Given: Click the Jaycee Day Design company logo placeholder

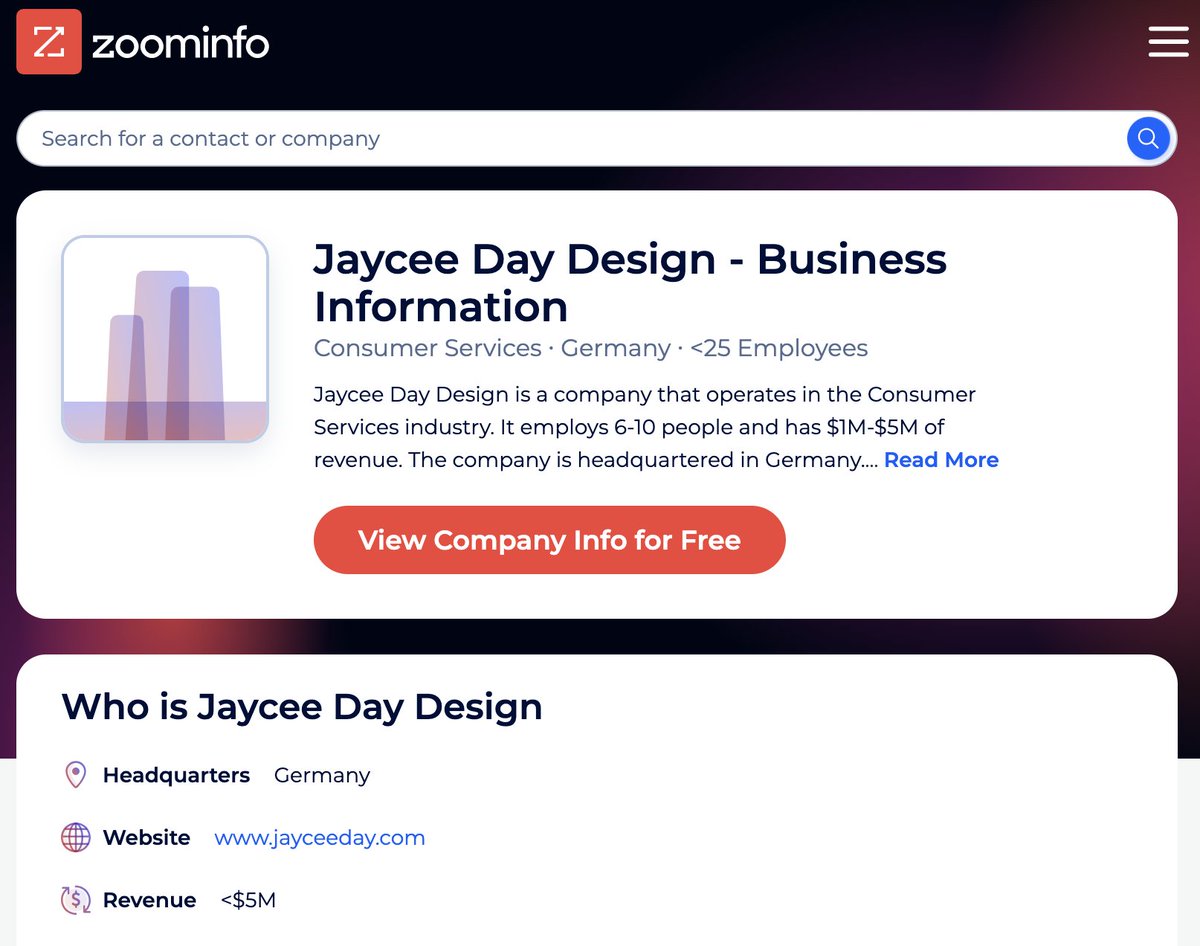Looking at the screenshot, I should [x=165, y=339].
